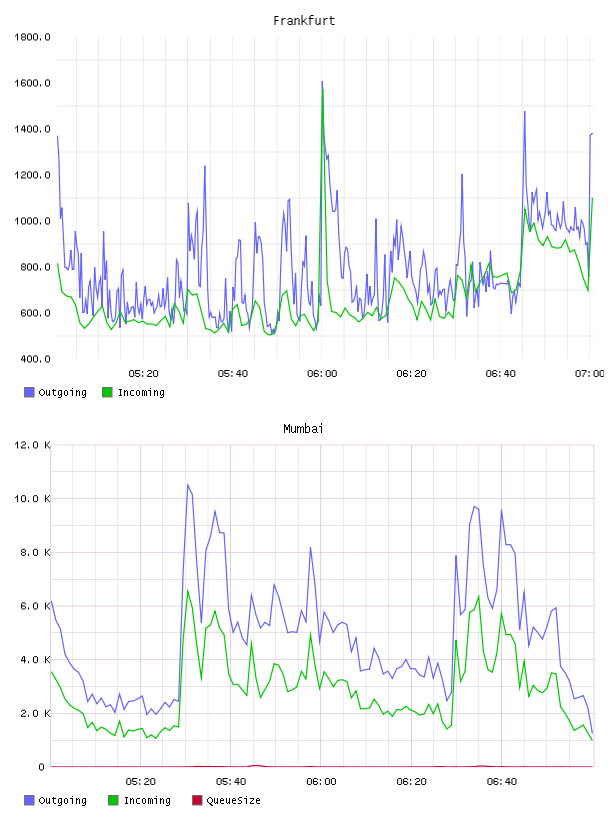Click 8.0 K on Mumbai y-axis
The height and width of the screenshot is (816, 608).
(x=35, y=552)
